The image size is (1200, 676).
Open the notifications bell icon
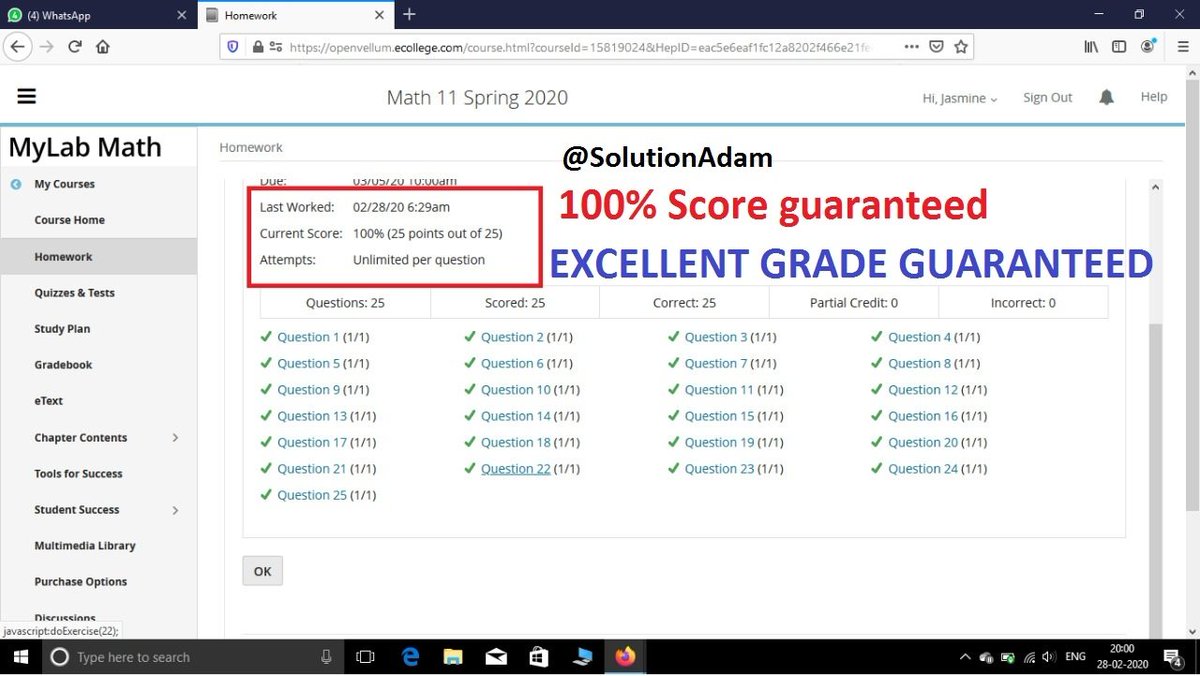pos(1106,97)
